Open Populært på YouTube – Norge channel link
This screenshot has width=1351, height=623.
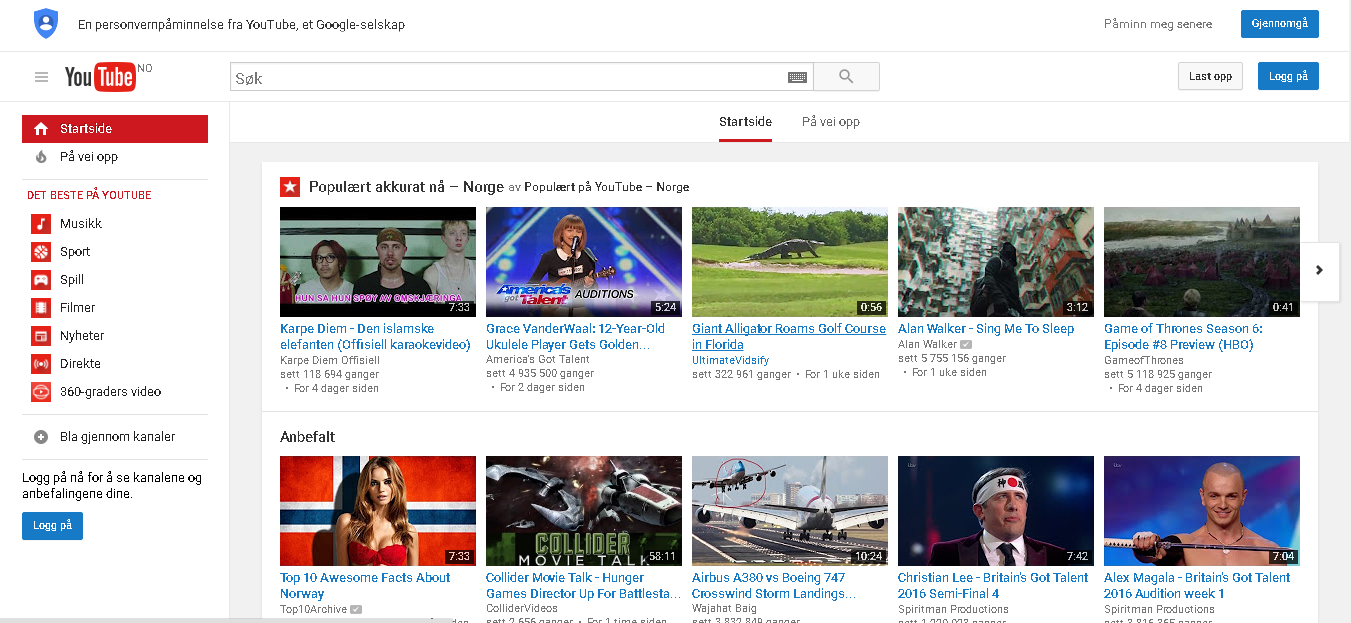click(x=607, y=188)
